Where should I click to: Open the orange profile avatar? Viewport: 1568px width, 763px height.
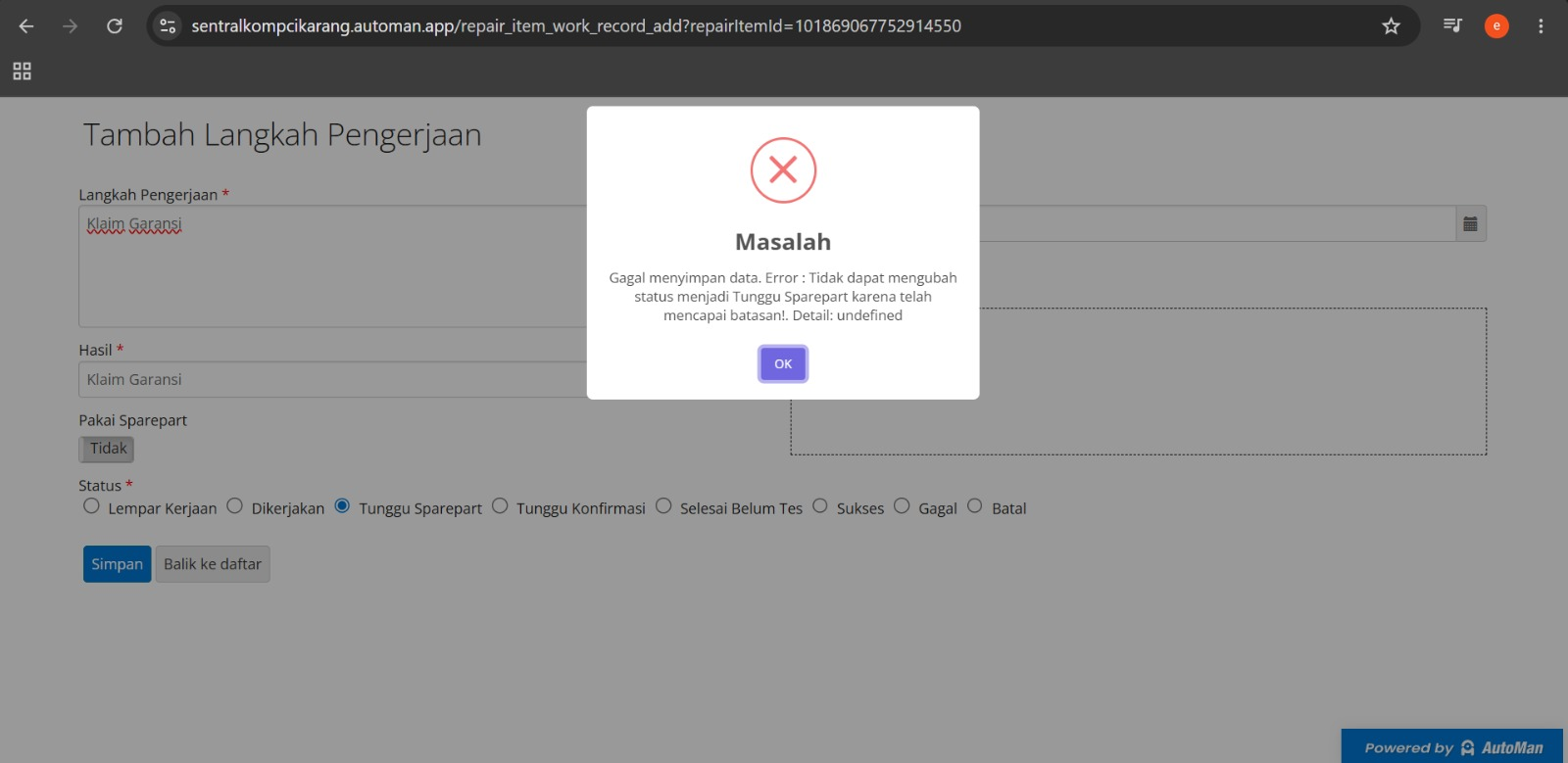1496,26
